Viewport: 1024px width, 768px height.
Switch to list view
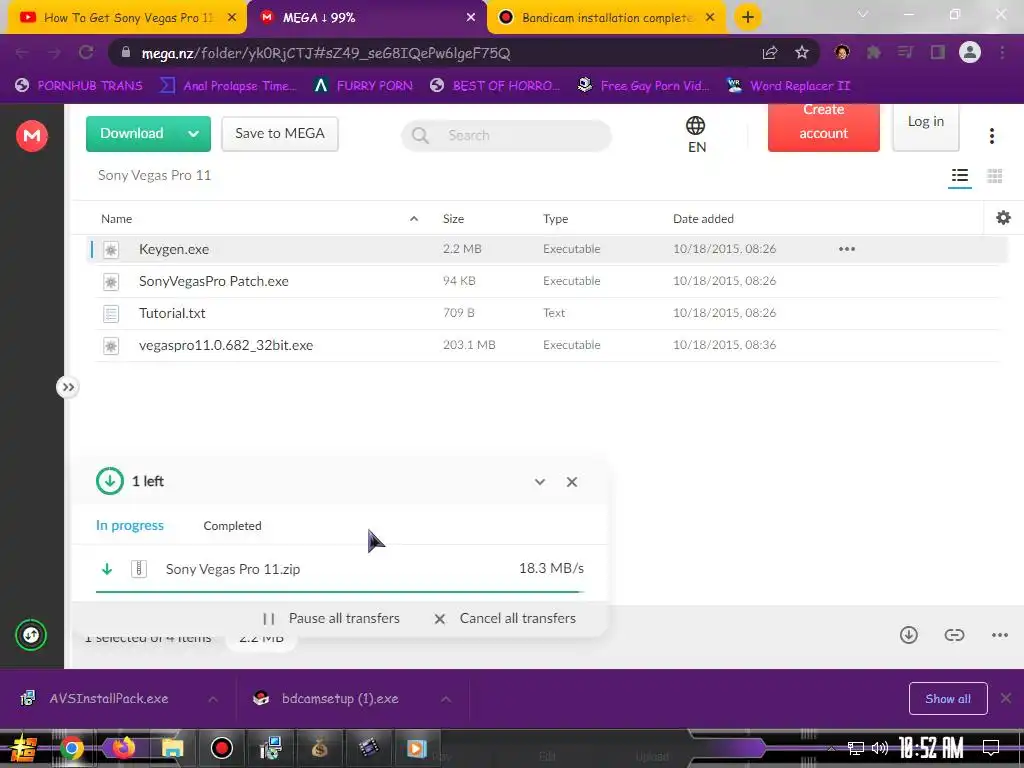click(x=959, y=176)
